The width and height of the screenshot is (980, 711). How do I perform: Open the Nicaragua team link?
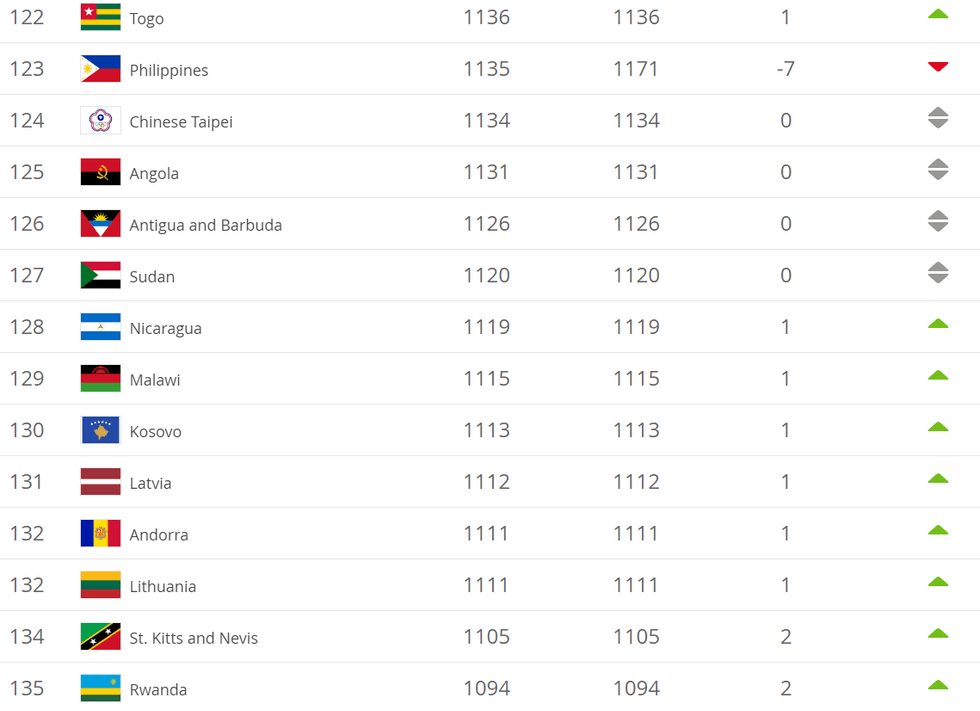tap(165, 329)
